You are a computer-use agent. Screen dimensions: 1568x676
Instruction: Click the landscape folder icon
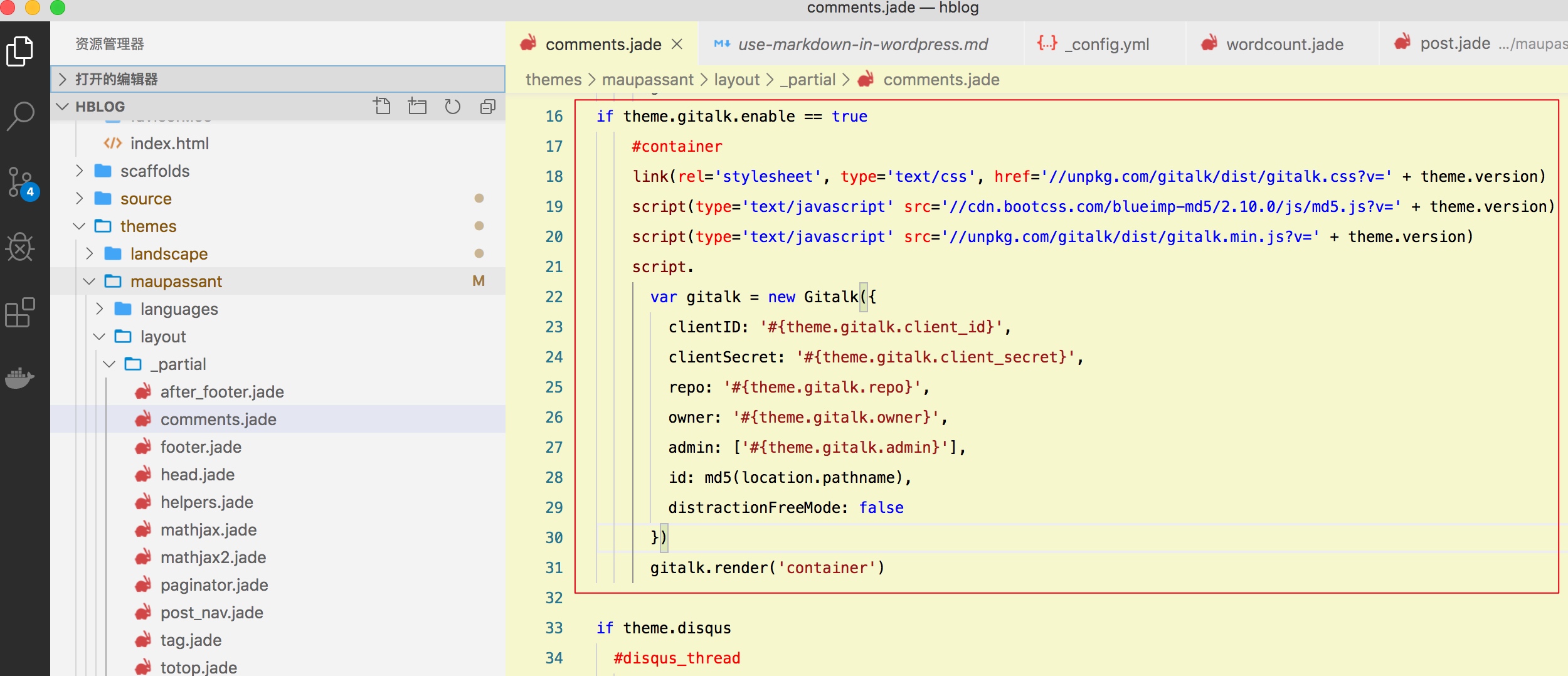(113, 253)
